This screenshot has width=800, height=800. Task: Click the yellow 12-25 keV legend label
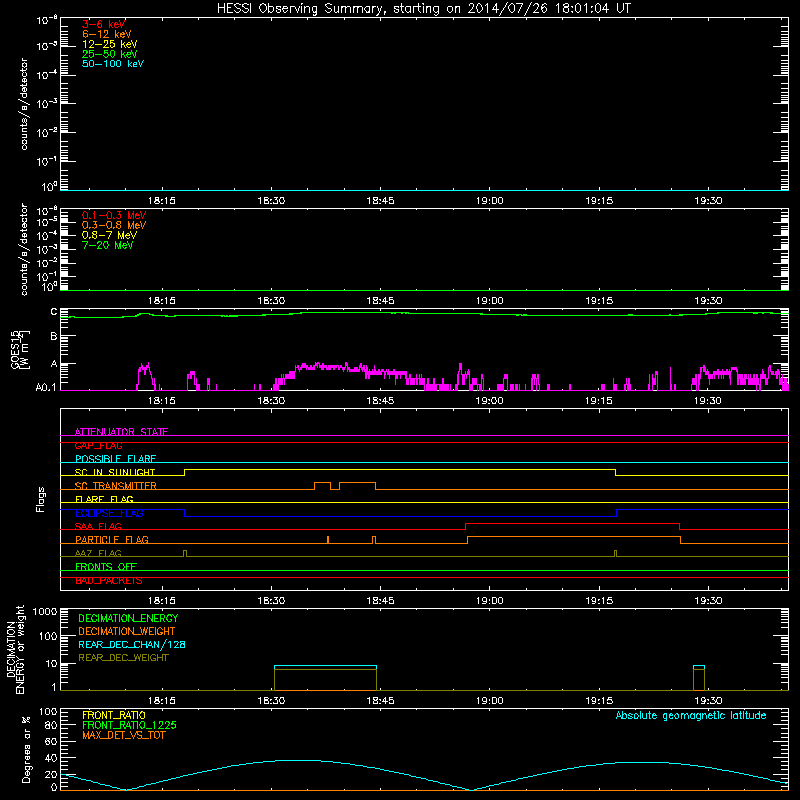(x=109, y=44)
